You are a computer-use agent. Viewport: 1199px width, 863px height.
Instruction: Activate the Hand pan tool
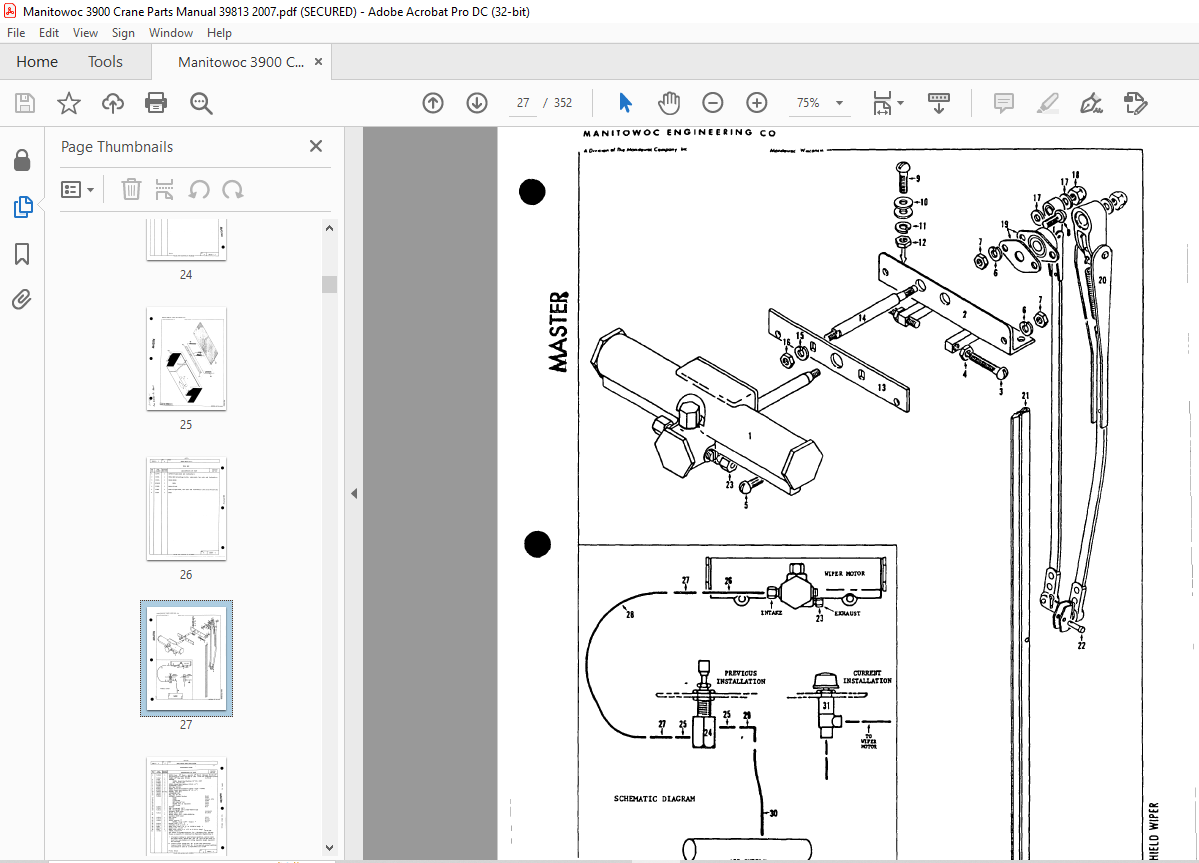pyautogui.click(x=668, y=102)
